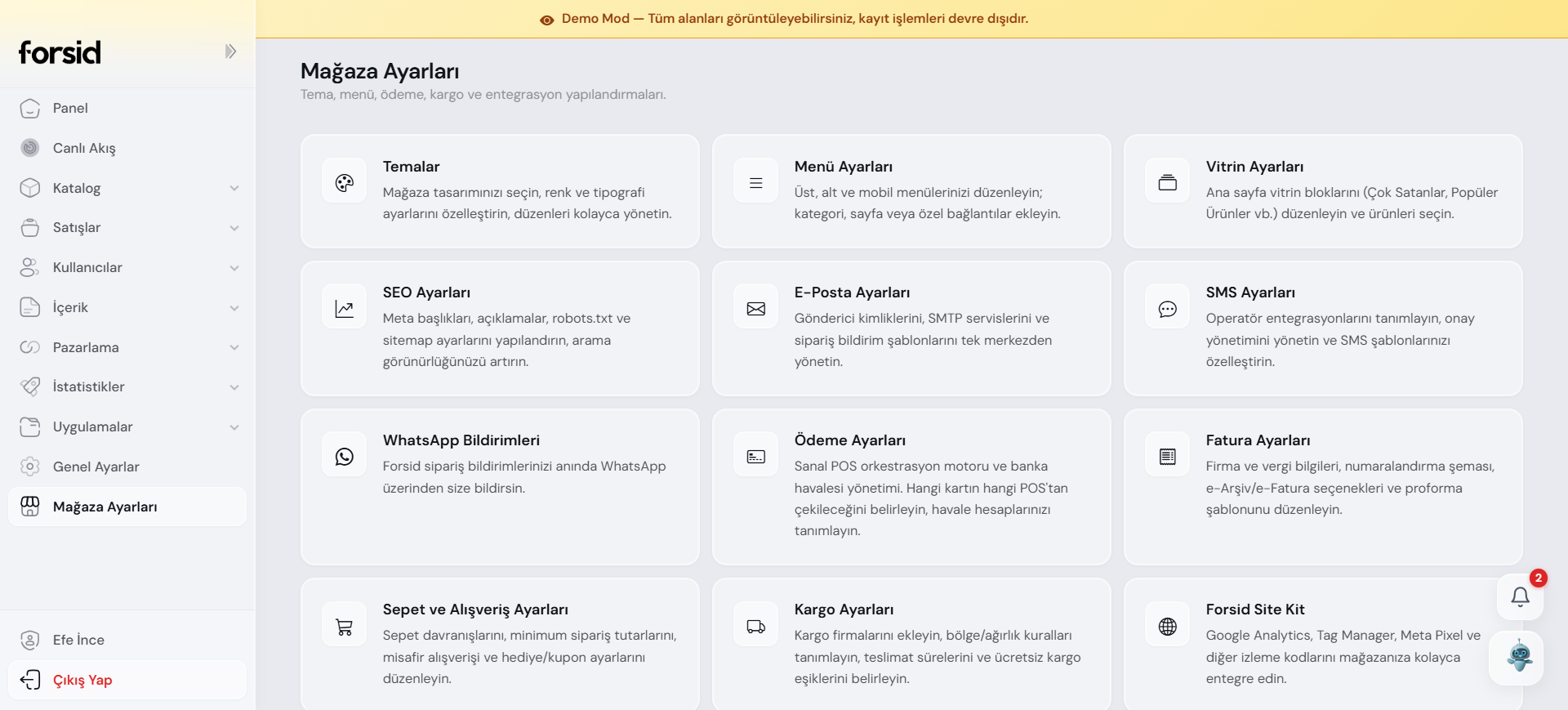Click the Sepet ve Alışveriş cart icon

tap(345, 627)
